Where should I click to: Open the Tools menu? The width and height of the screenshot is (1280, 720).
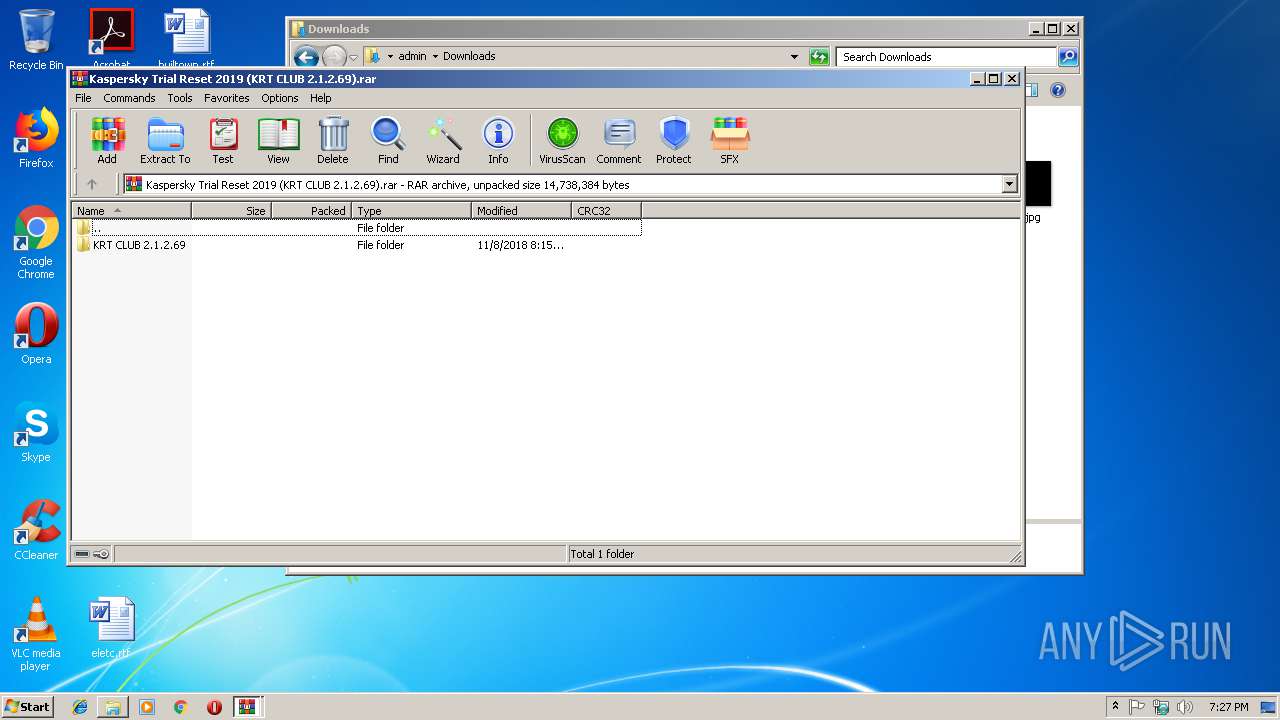click(x=180, y=98)
